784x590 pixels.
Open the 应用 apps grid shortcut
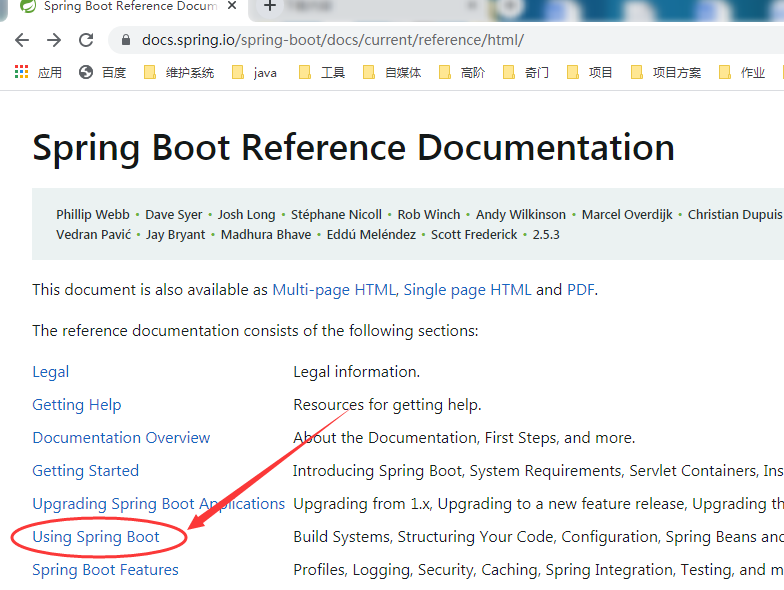(38, 72)
